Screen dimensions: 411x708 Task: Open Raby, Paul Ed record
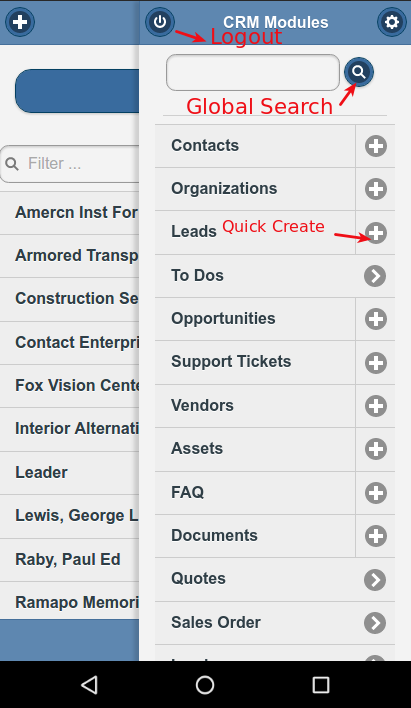click(x=70, y=560)
